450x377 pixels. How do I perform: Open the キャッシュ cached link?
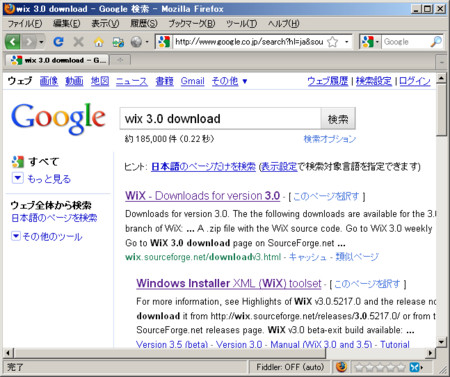(x=307, y=257)
